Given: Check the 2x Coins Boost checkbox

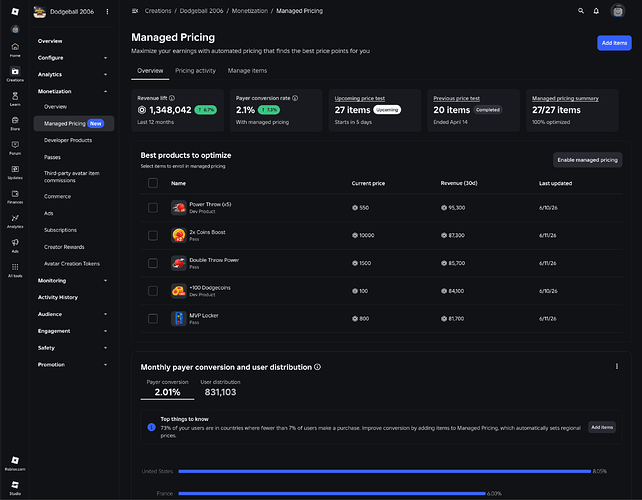Looking at the screenshot, I should coord(153,235).
